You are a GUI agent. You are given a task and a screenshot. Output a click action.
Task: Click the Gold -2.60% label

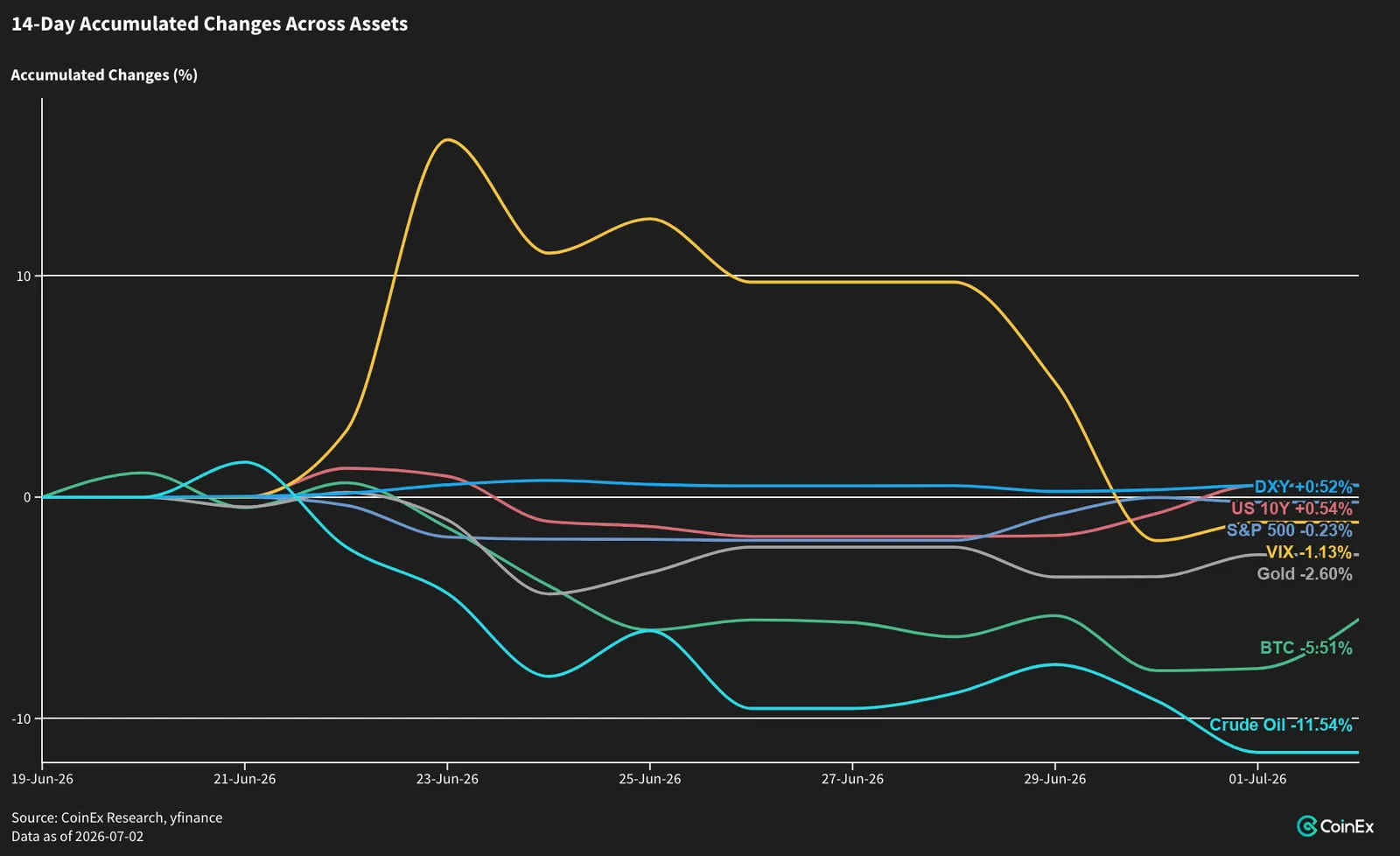point(1305,574)
